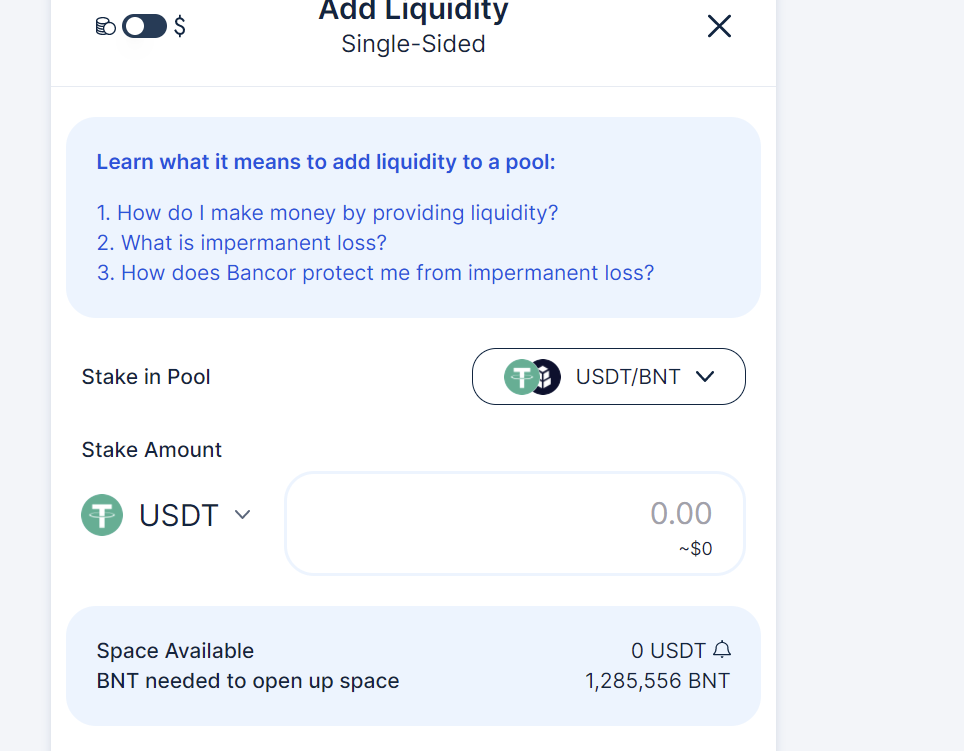Click the USDT/BNT pool name text
The width and height of the screenshot is (964, 751).
628,377
